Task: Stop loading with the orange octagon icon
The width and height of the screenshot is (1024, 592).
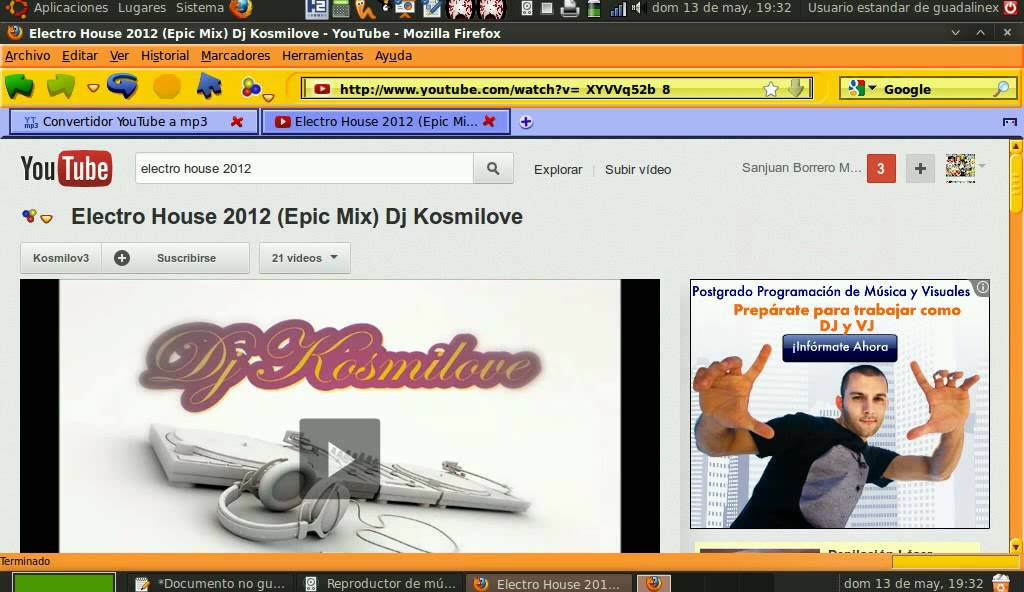Action: [x=167, y=86]
